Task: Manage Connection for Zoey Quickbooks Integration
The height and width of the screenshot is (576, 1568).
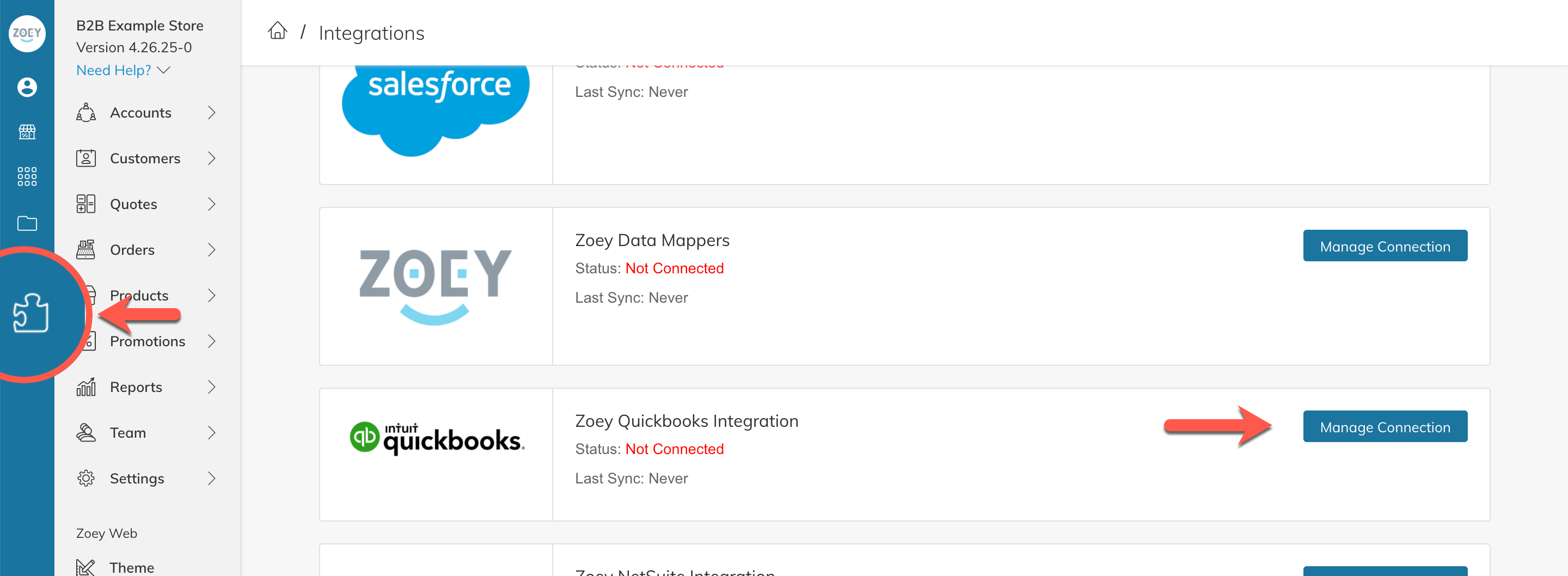Action: coord(1385,427)
